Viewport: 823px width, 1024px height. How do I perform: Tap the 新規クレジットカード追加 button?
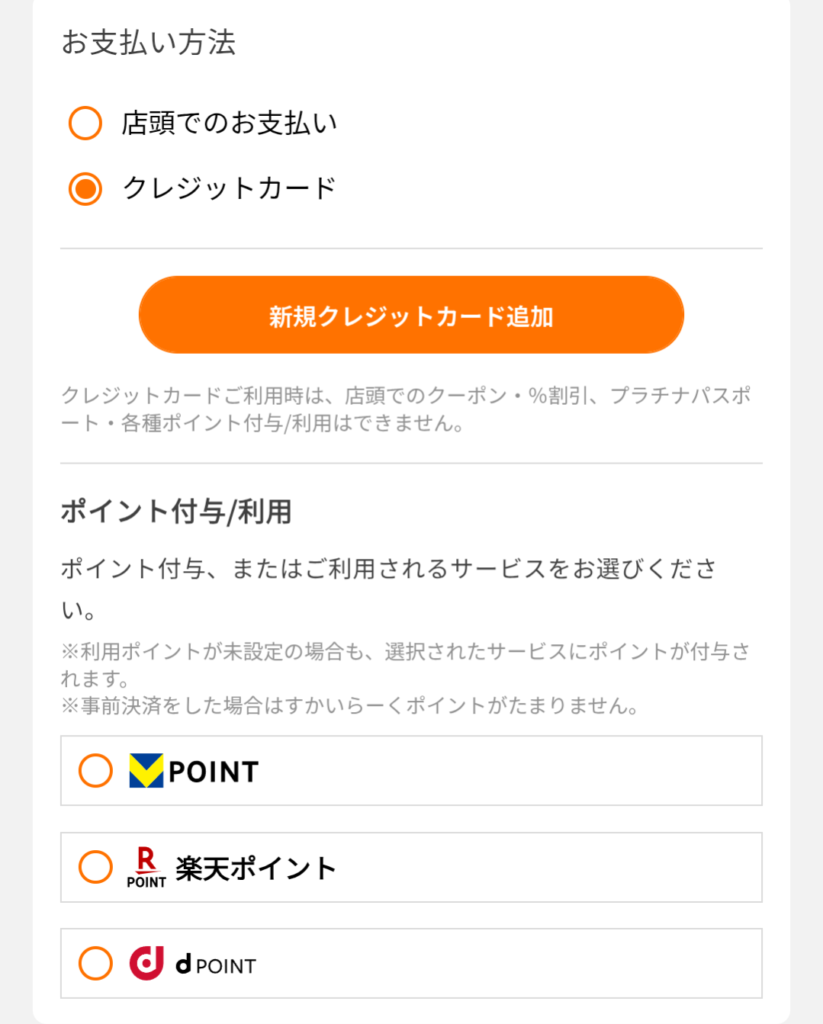(411, 315)
